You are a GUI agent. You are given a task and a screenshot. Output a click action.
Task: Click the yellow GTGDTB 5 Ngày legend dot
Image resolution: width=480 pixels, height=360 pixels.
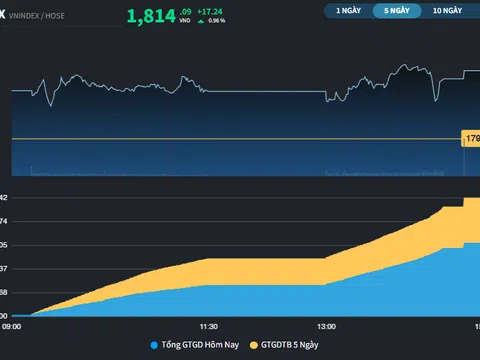(x=254, y=345)
